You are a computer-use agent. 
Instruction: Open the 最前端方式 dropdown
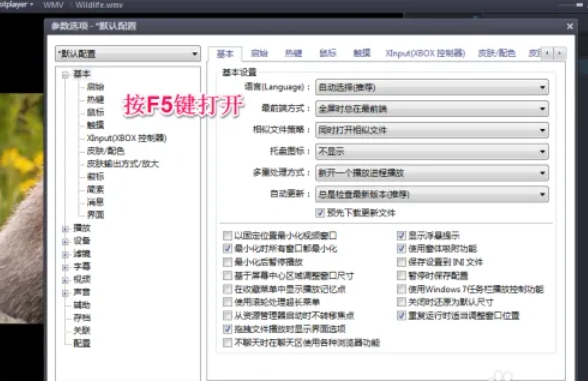tap(432, 109)
